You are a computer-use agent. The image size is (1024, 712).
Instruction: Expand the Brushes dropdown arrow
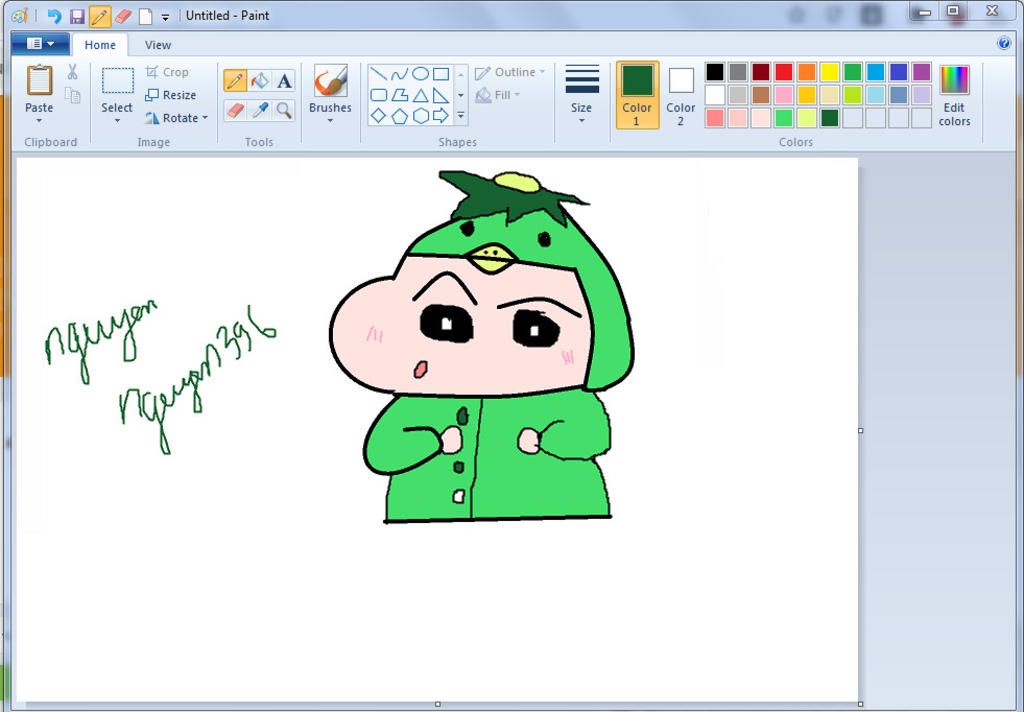[330, 121]
